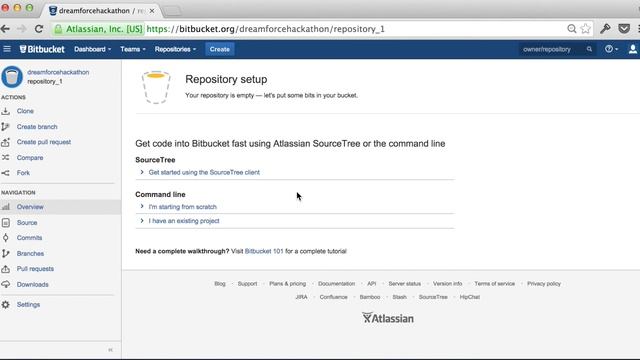Click the Source file icon

click(x=6, y=222)
